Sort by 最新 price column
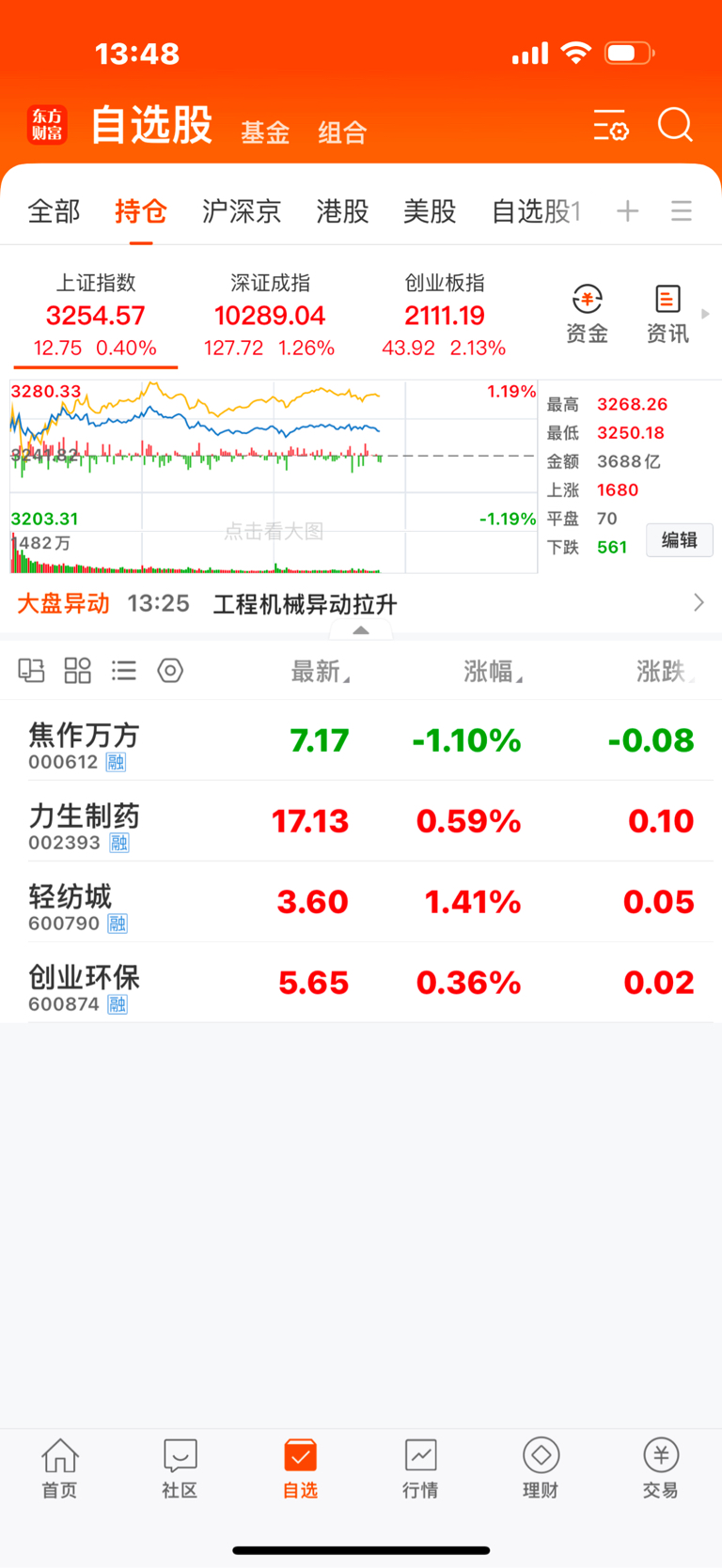 tap(320, 671)
